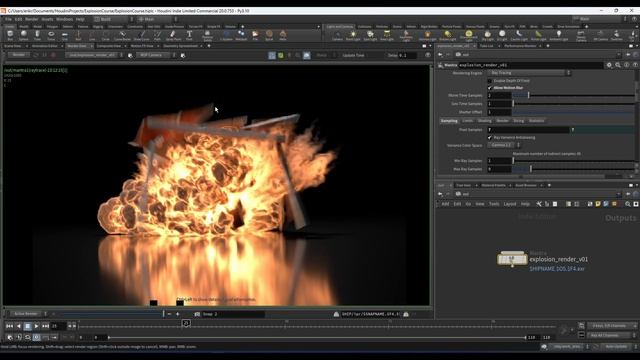Select the Font shelf tool
Screen dimensions: 640x360
pos(189,36)
